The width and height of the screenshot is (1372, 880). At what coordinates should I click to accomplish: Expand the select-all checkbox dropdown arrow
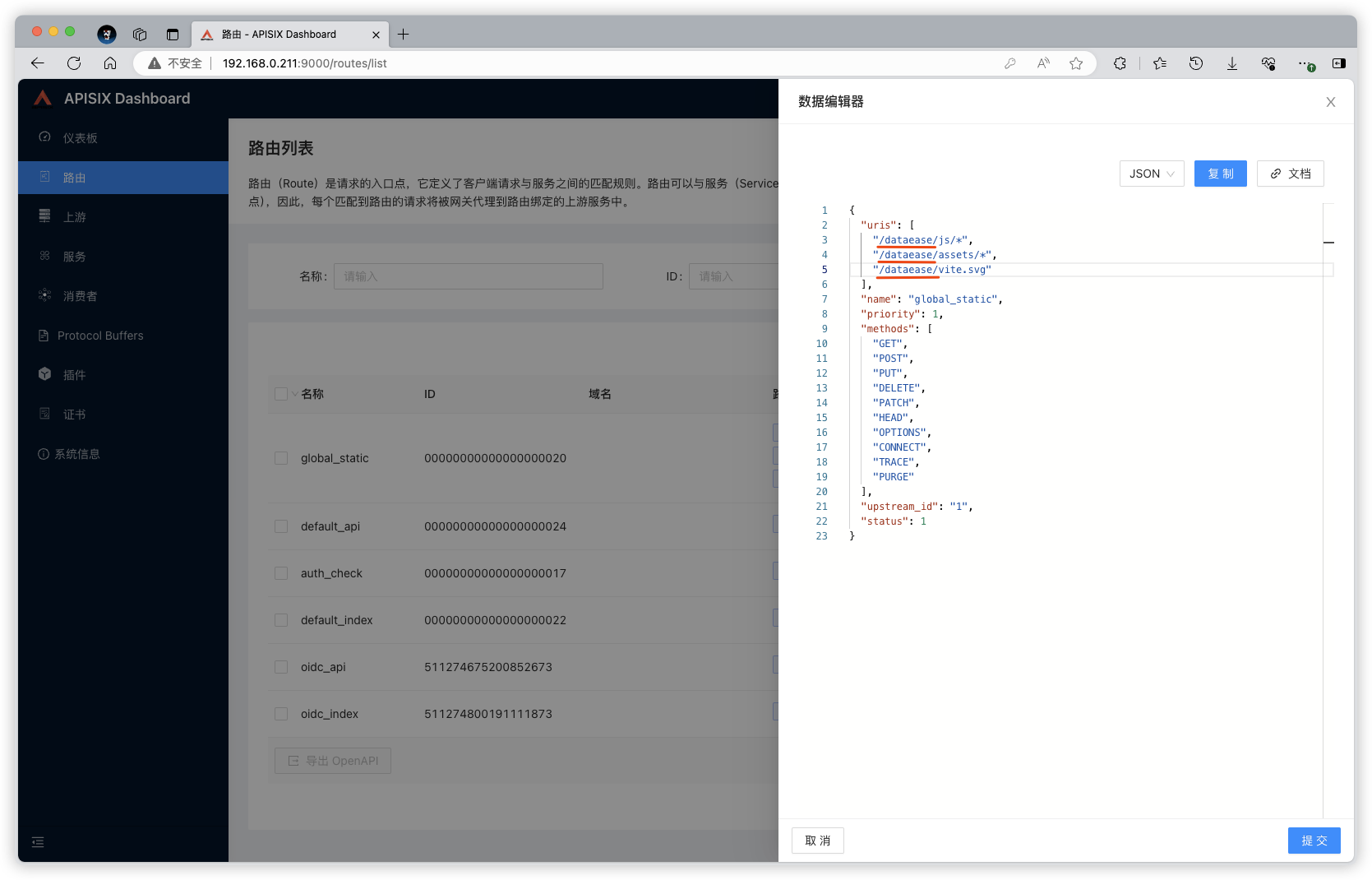[295, 394]
